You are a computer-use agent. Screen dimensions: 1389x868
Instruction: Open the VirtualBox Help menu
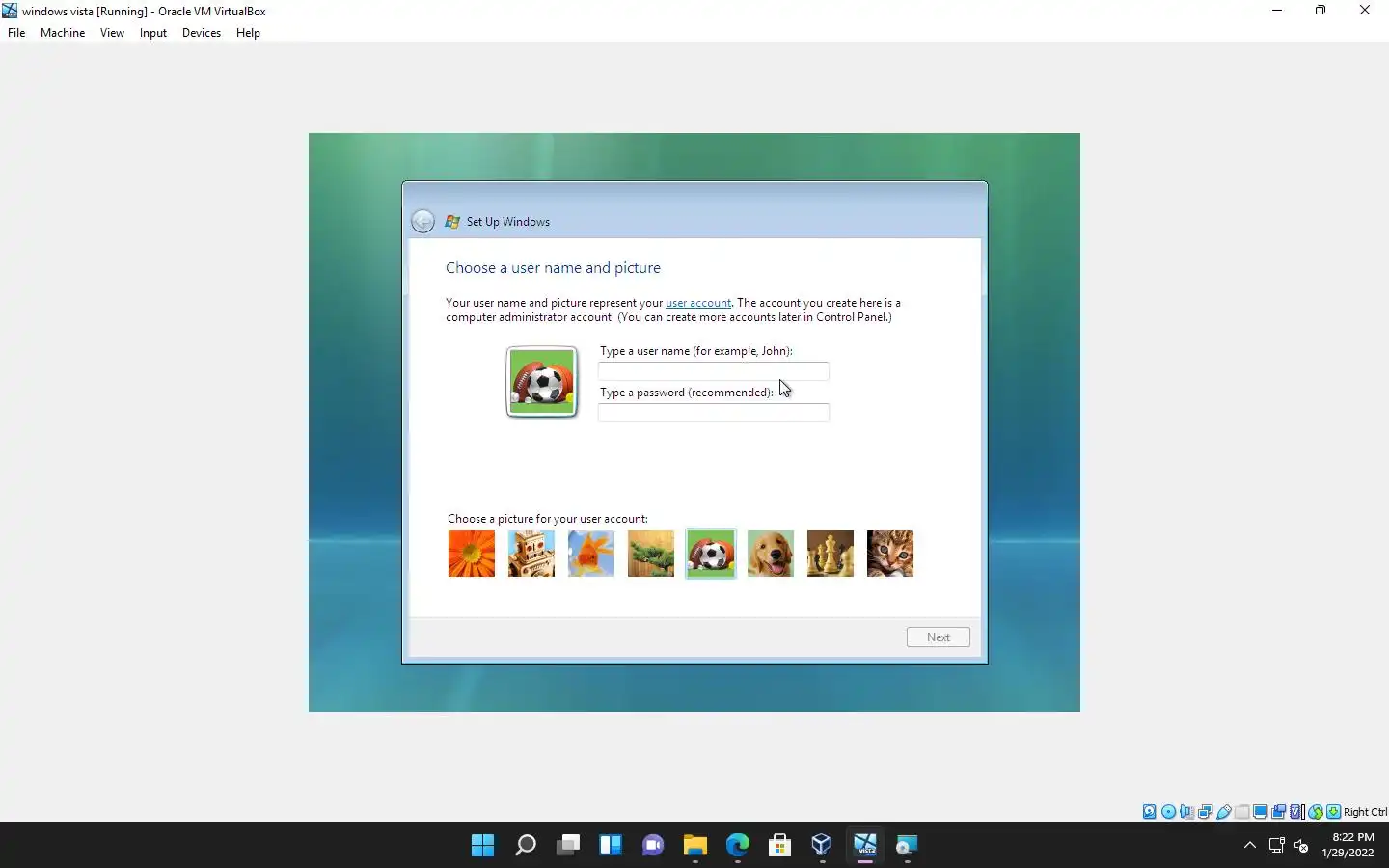click(248, 33)
